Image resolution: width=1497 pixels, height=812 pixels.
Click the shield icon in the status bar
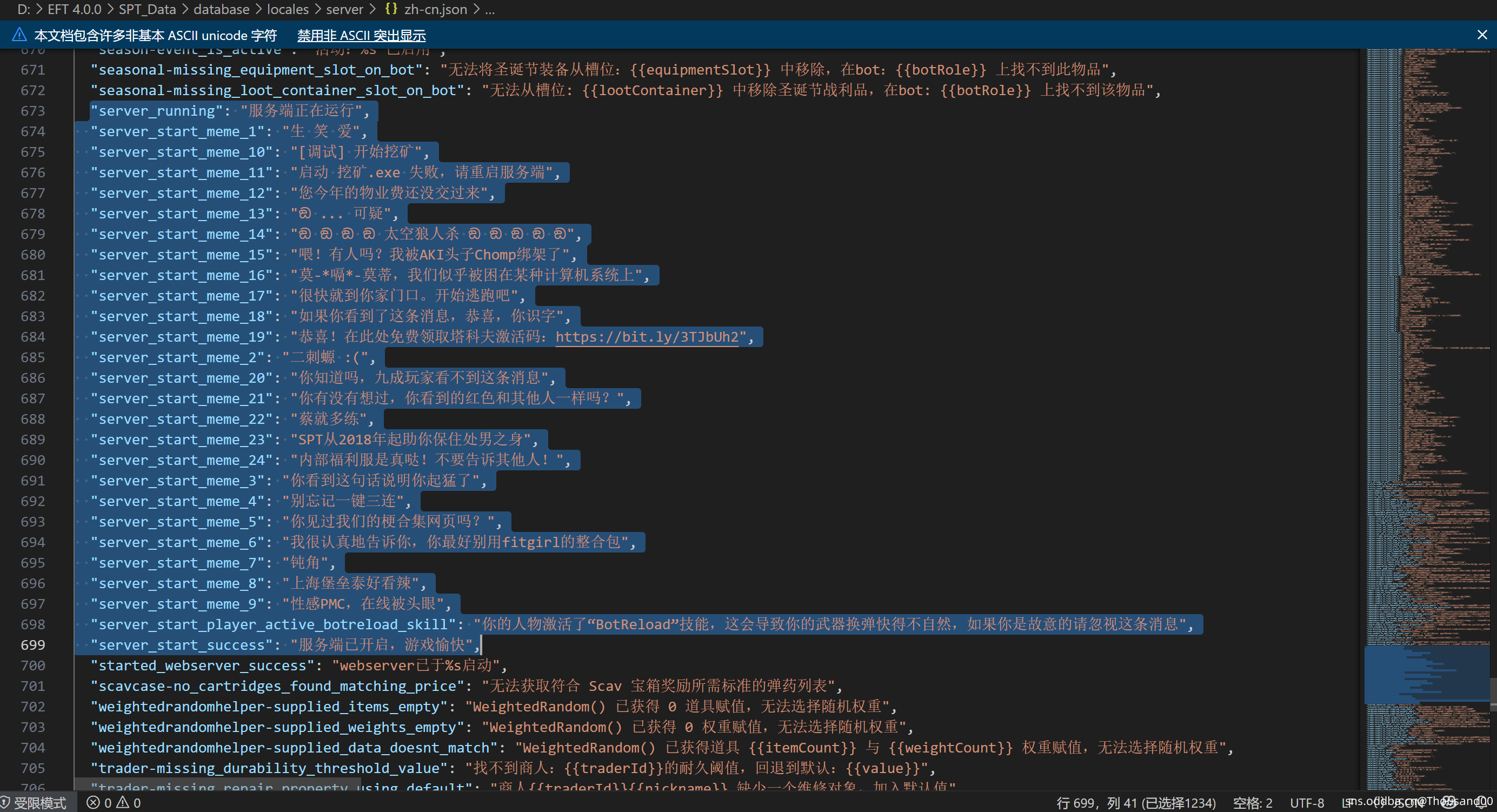[5, 803]
